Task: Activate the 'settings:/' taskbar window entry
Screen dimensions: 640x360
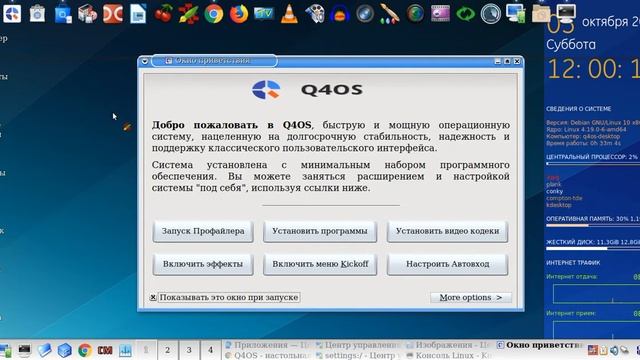Action: [359, 356]
